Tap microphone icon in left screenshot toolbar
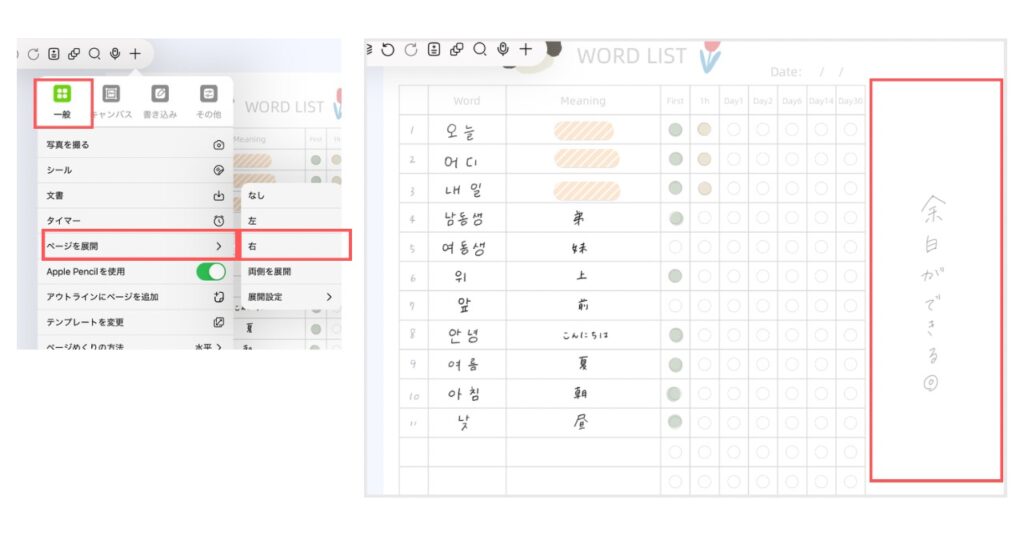Screen dimensions: 1024x536 click(x=115, y=54)
